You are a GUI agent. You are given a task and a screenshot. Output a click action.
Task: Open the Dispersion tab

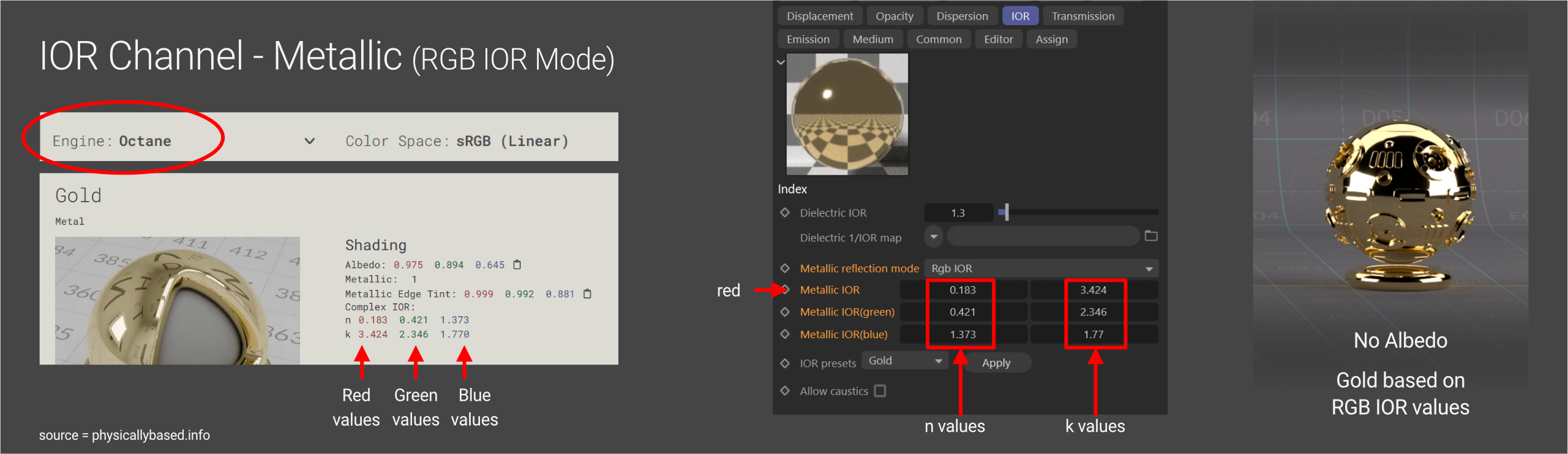tap(961, 16)
